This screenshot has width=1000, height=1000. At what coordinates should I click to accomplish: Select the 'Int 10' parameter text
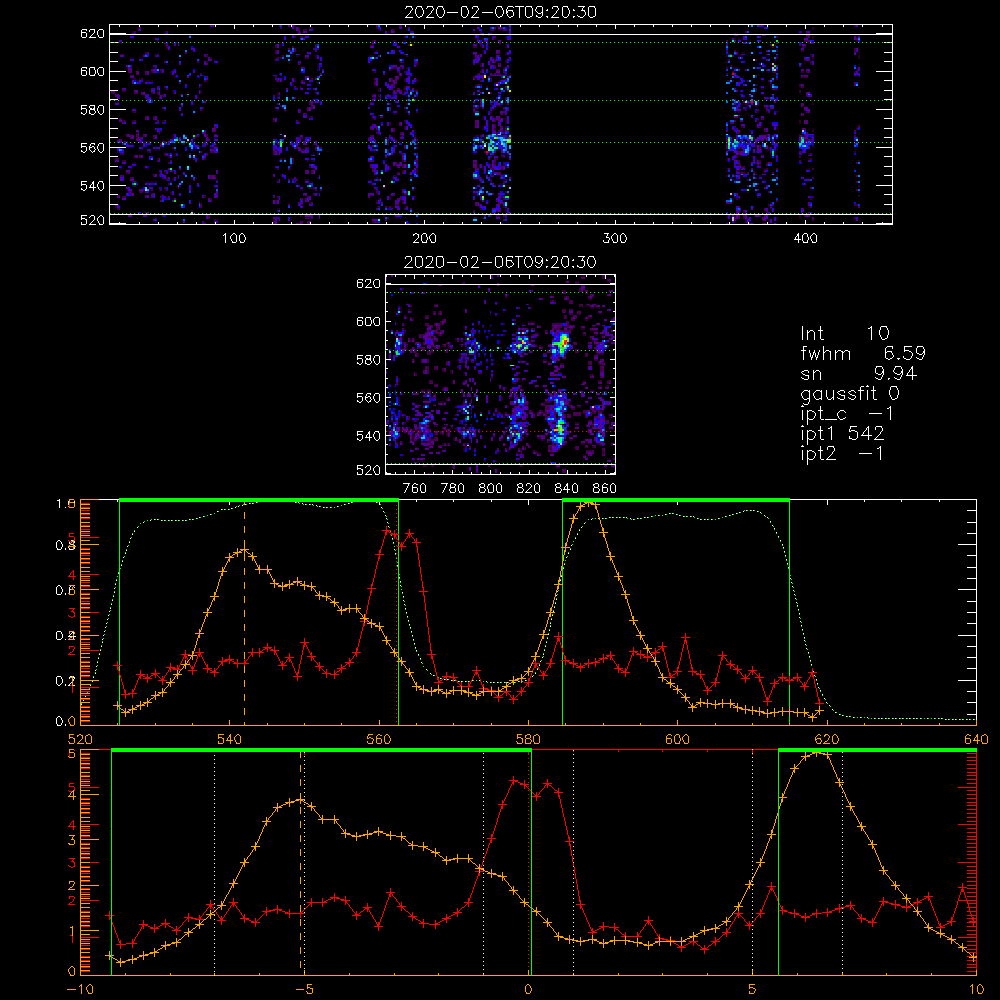tap(844, 333)
